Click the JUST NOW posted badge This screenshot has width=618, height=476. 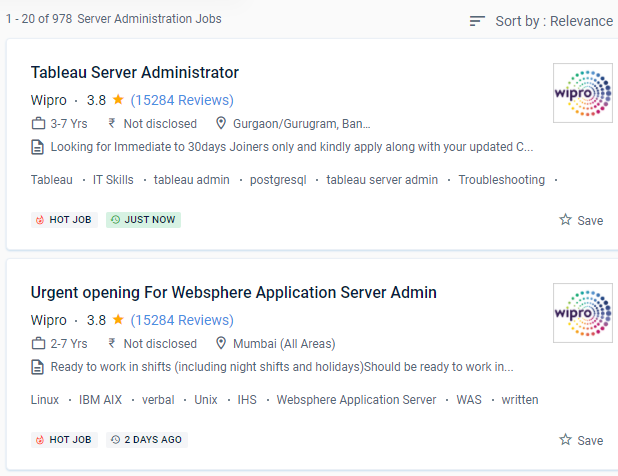click(144, 220)
